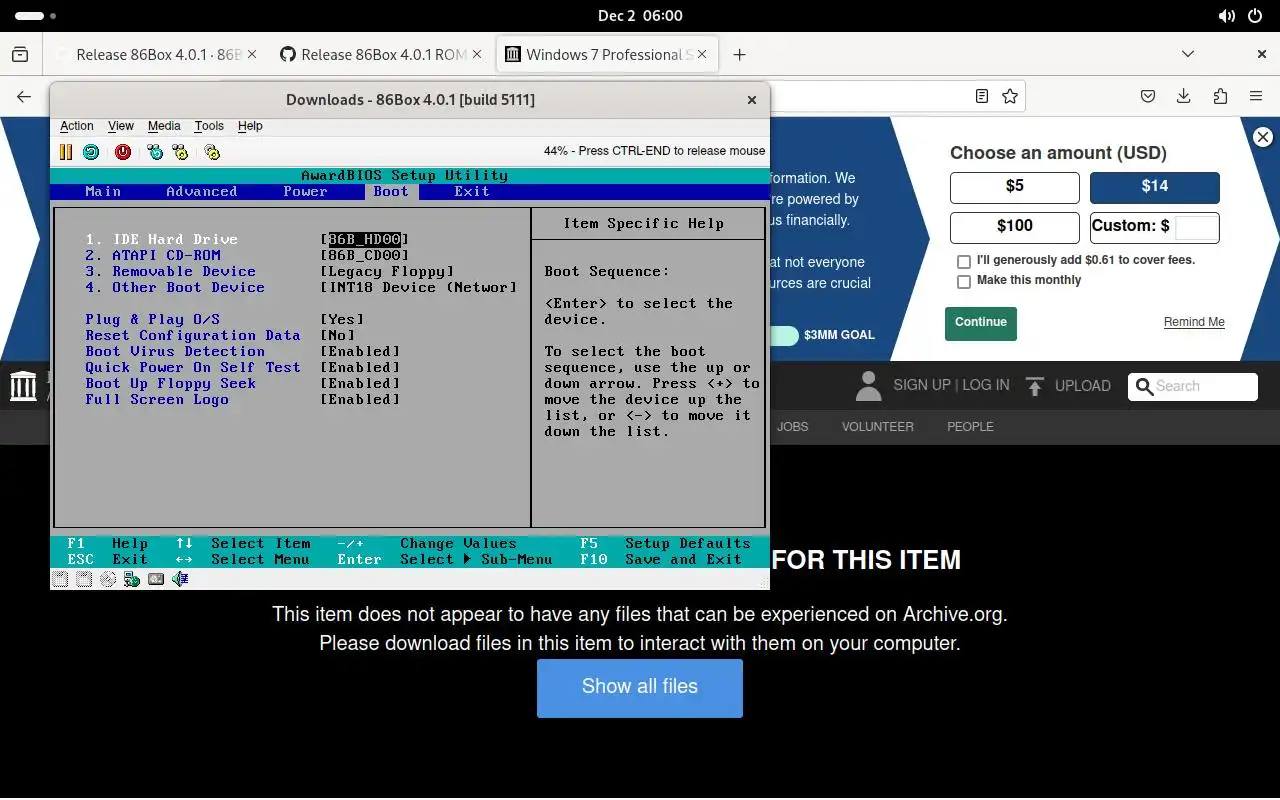
Task: Click the green Continue button
Action: click(981, 323)
